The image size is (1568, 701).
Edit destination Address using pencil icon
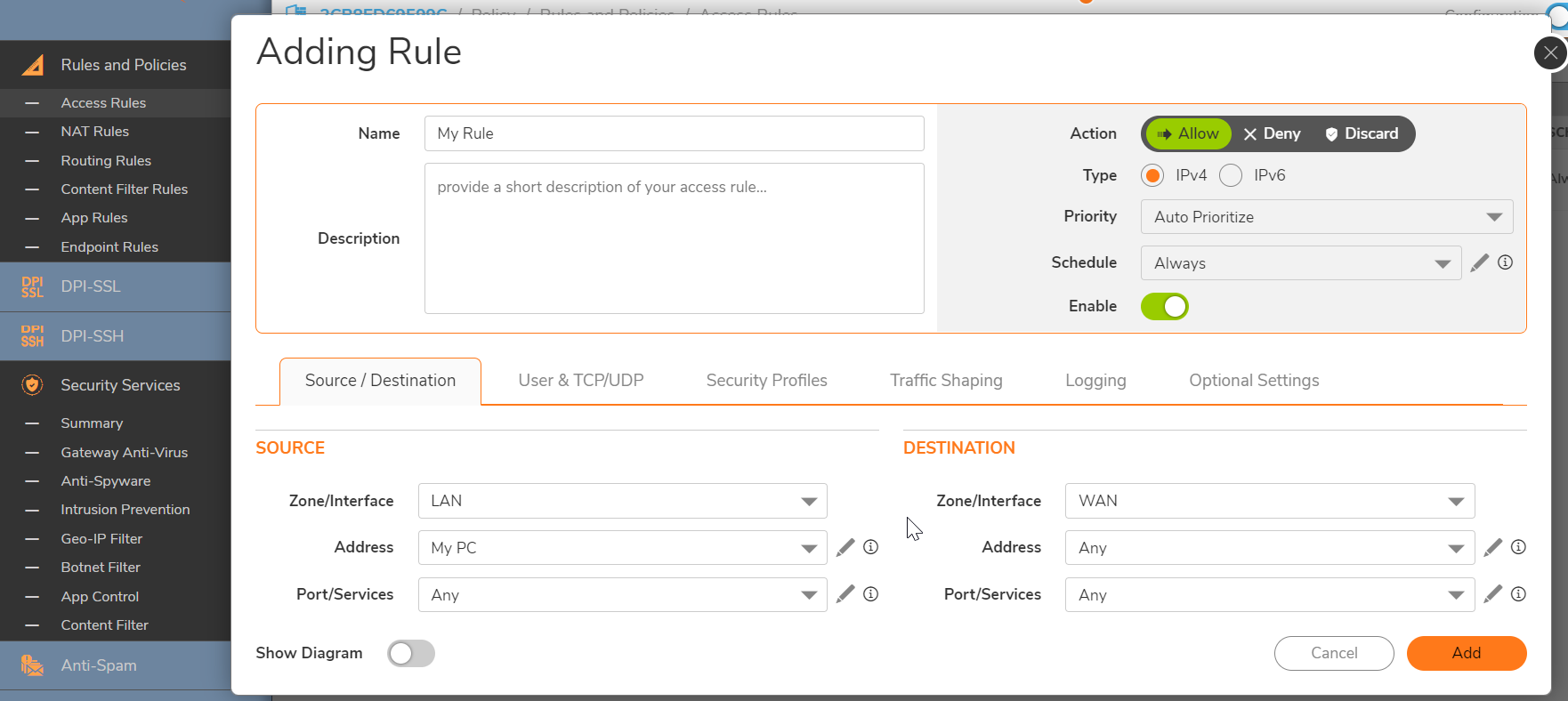(x=1492, y=547)
